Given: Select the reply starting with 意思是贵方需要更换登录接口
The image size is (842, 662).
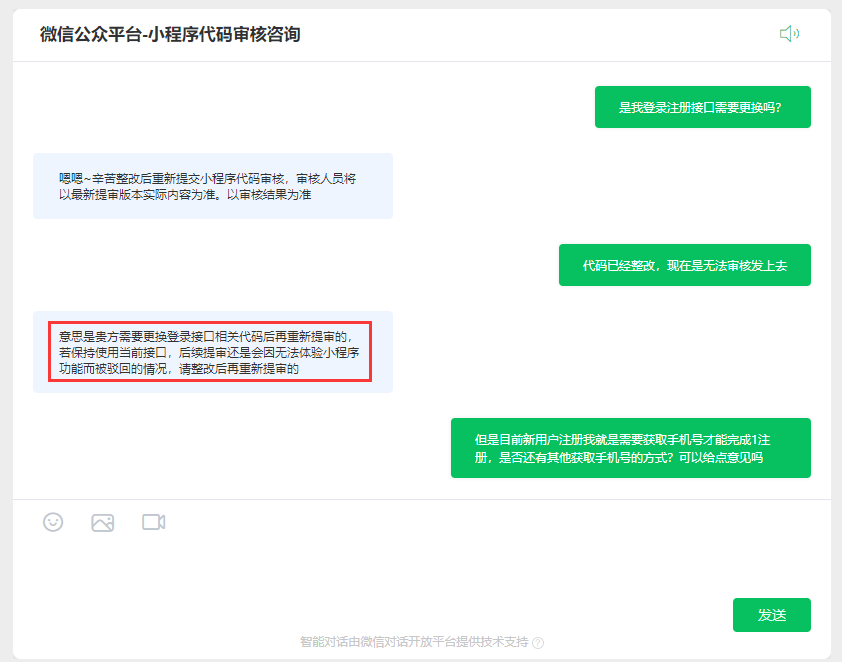Looking at the screenshot, I should tap(213, 352).
